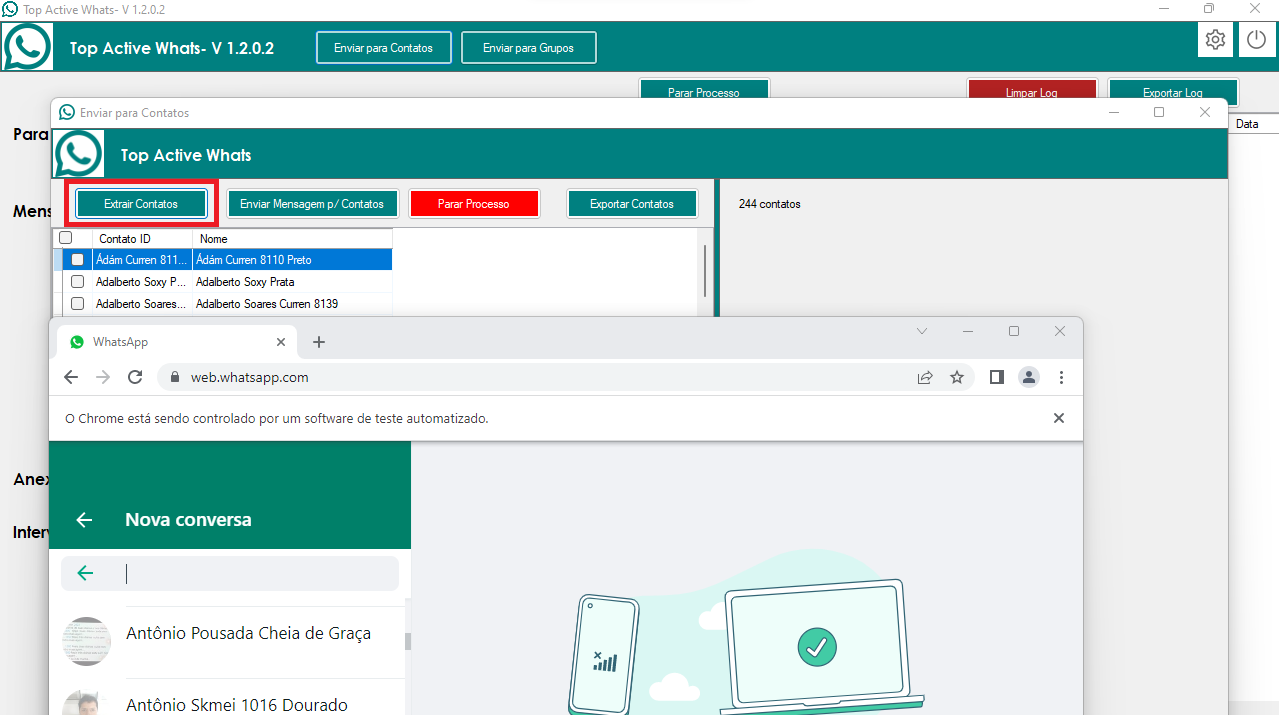Open Chrome three-dot menu

click(1061, 377)
